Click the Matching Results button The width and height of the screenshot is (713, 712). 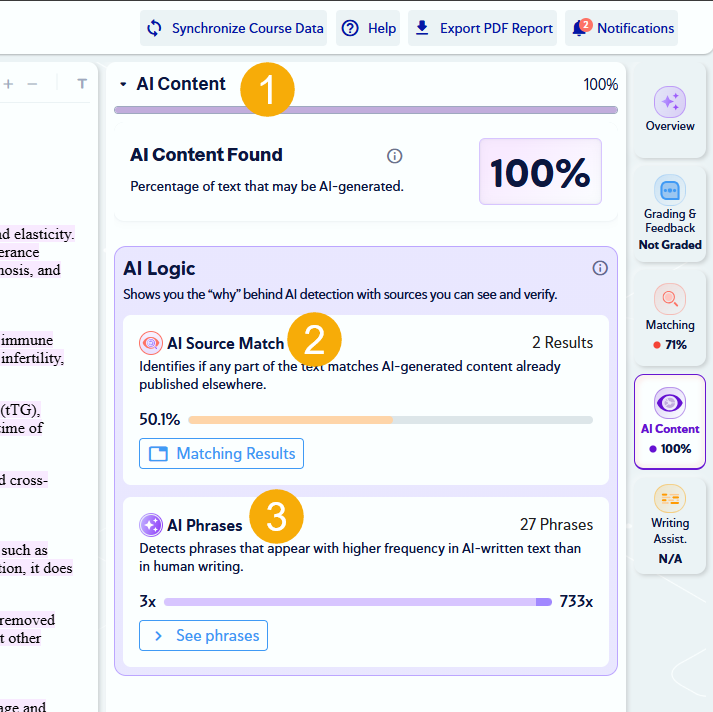pos(221,453)
